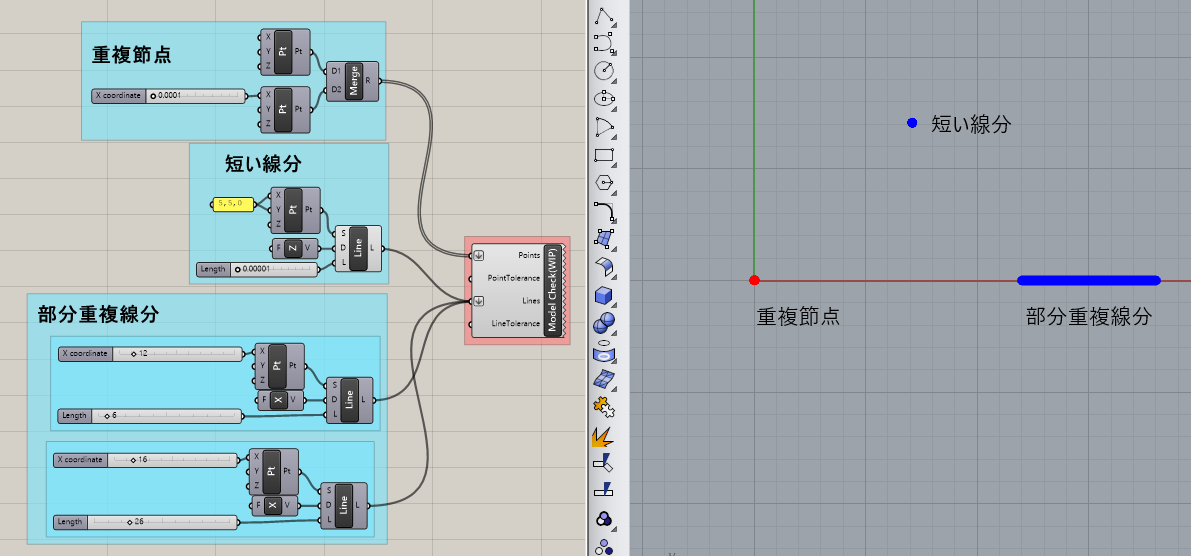This screenshot has height=556, width=1191.
Task: Select the Unit Z vector component
Action: 292,248
